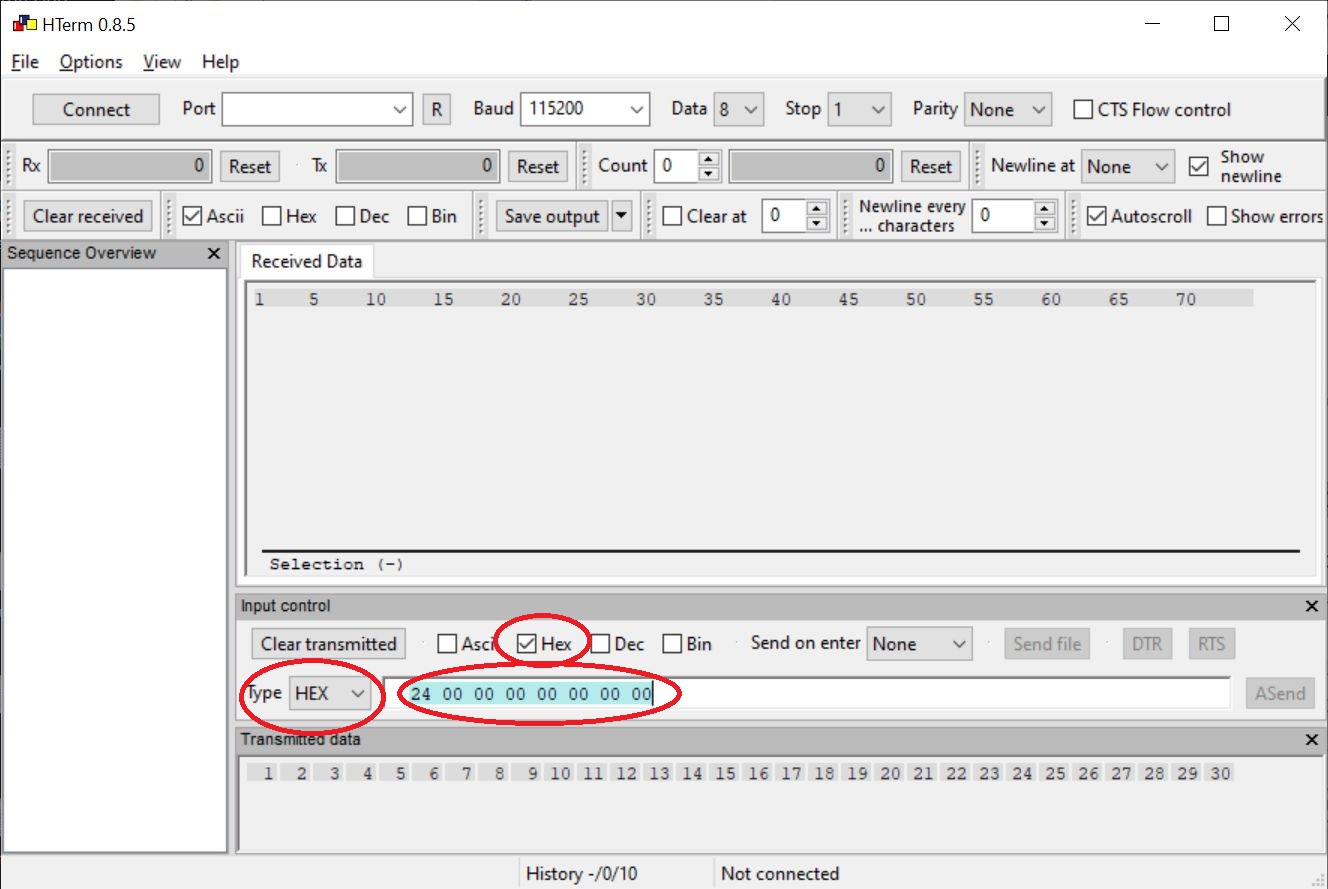Screen dimensions: 1328x889
Task: Click the hex input field with 24 00
Action: pos(806,693)
